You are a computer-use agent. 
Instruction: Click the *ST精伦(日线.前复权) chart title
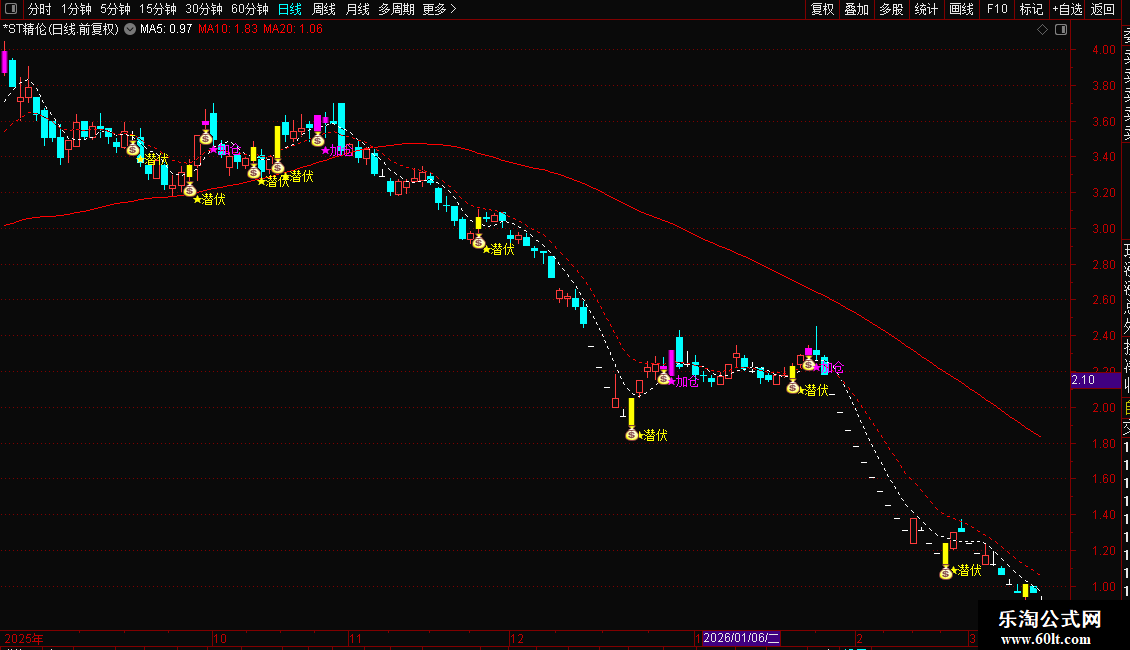61,30
